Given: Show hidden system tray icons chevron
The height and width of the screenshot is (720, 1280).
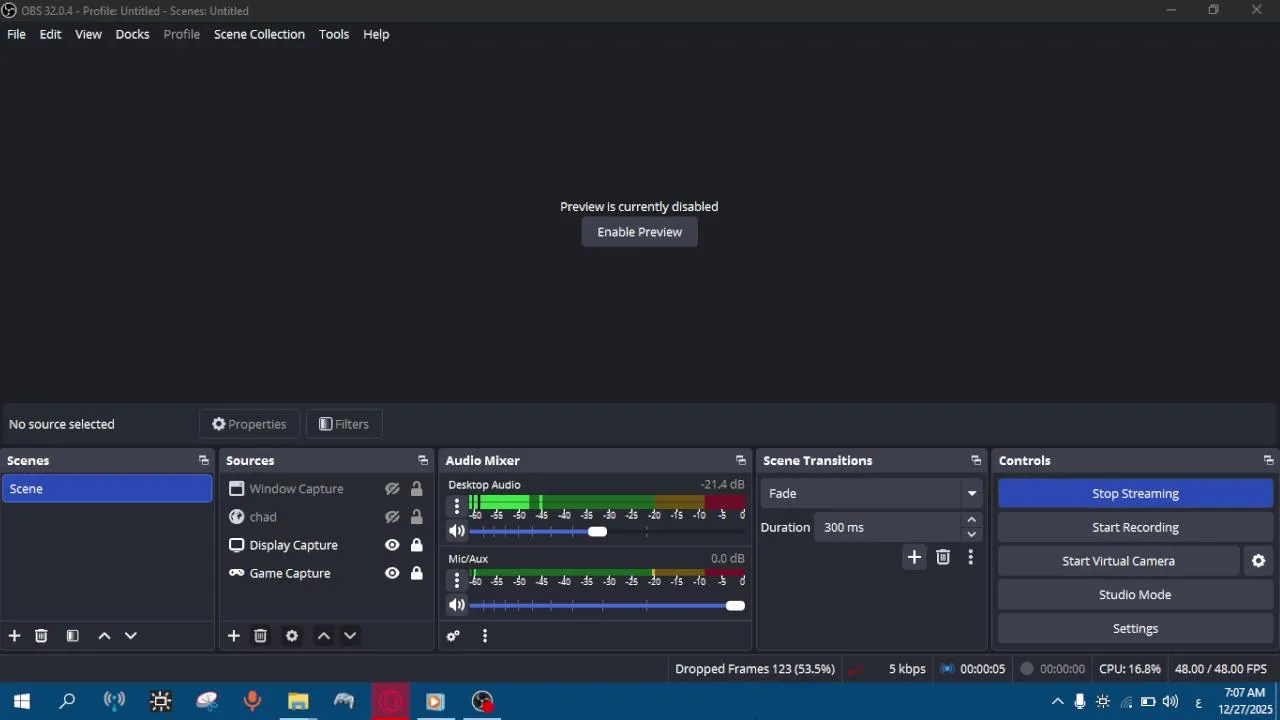Looking at the screenshot, I should [x=1057, y=702].
